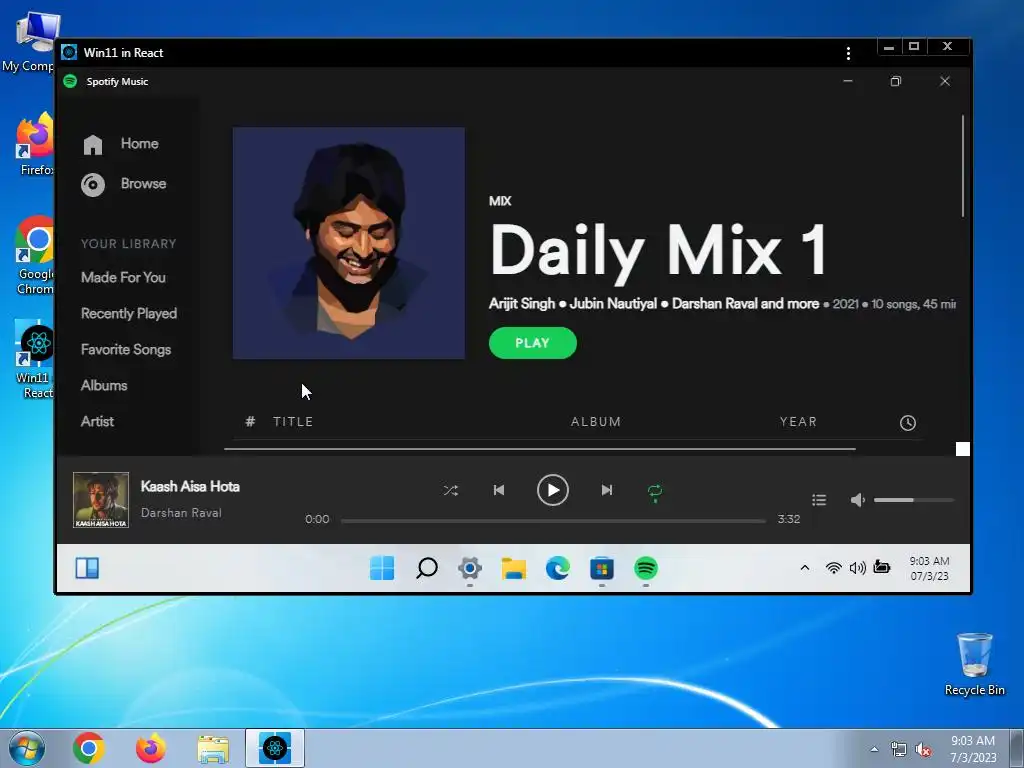Open the three-dot menu in Win11 in React

[x=848, y=54]
